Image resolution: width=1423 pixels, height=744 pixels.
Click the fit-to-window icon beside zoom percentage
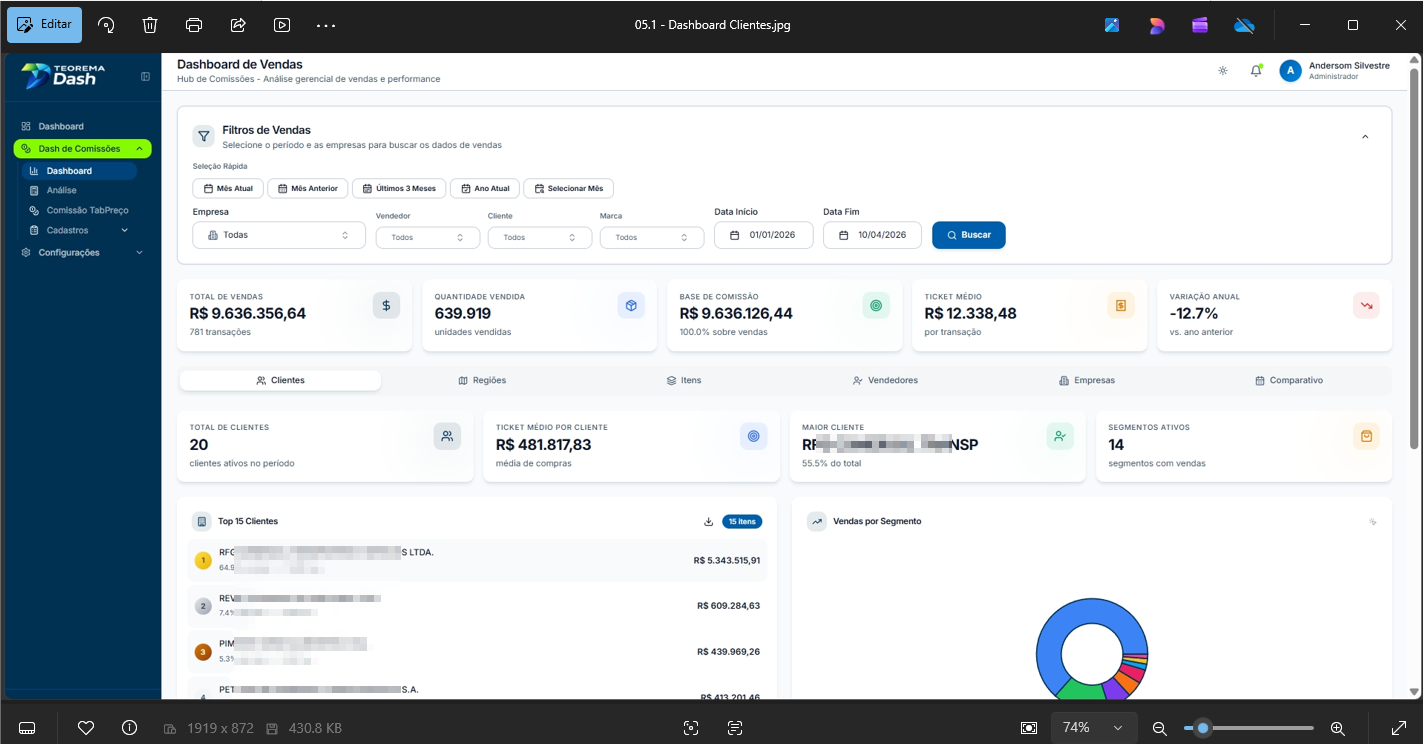(1029, 728)
